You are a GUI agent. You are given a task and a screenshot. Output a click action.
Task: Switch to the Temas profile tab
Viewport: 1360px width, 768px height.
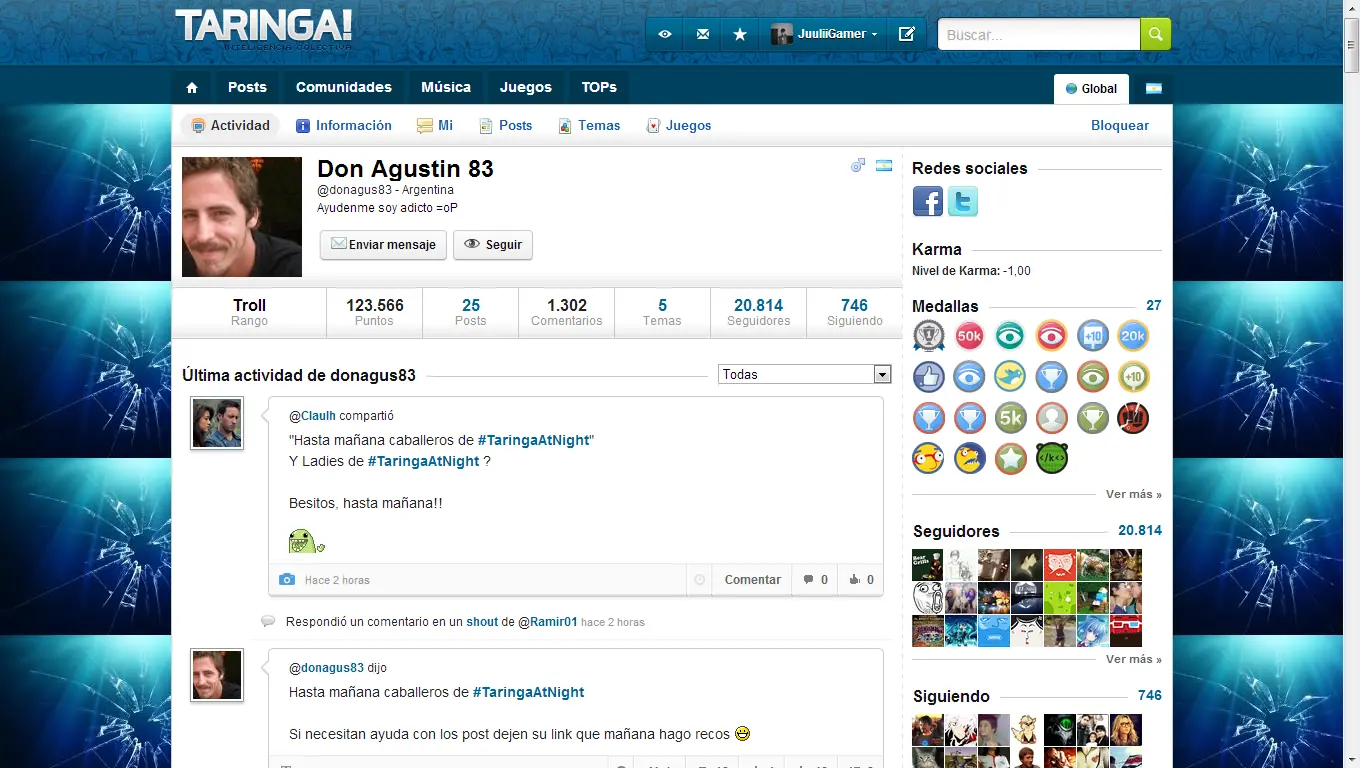point(589,125)
